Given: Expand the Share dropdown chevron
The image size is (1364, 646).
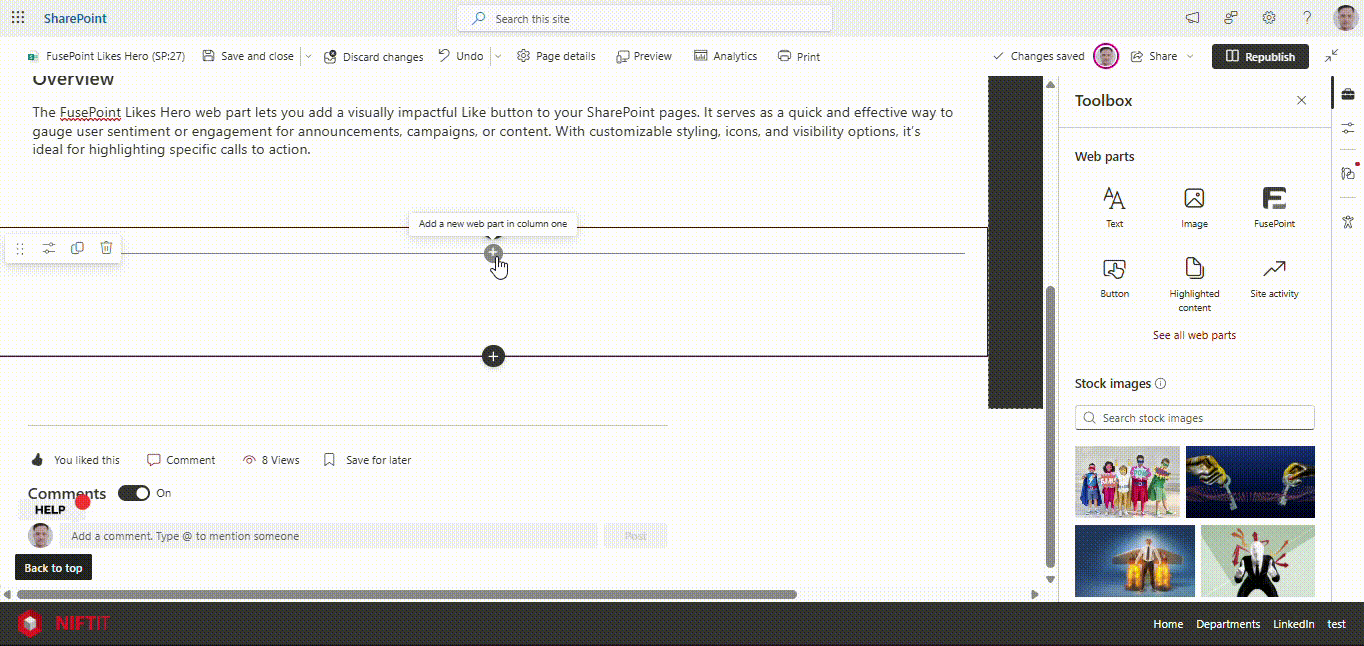Looking at the screenshot, I should coord(1190,57).
